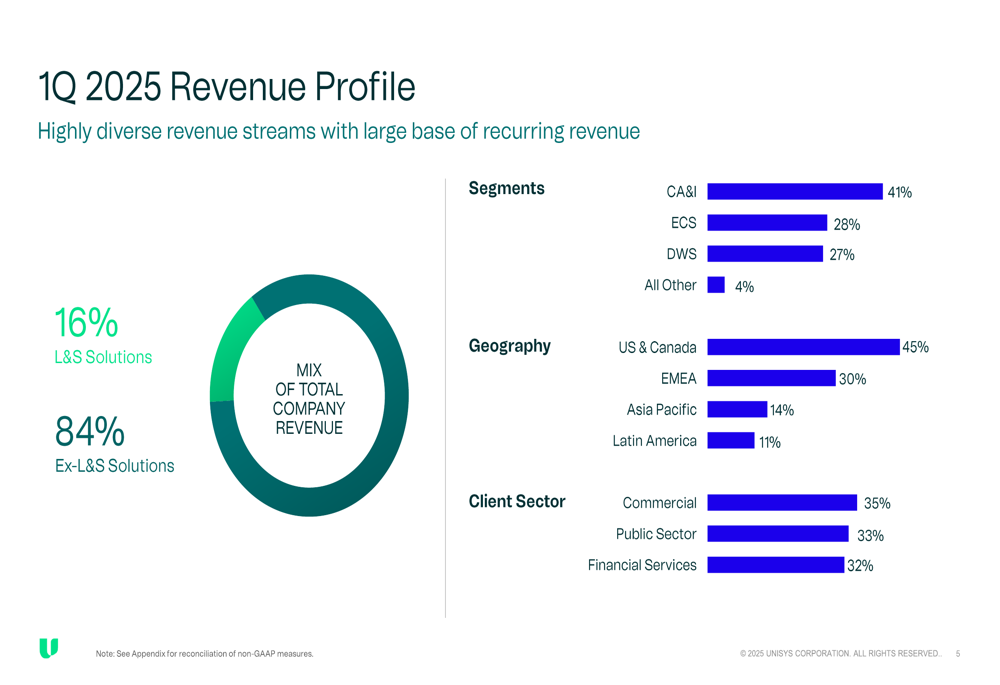Click the Commercial blue bar
Image resolution: width=1000 pixels, height=685 pixels.
(x=782, y=503)
